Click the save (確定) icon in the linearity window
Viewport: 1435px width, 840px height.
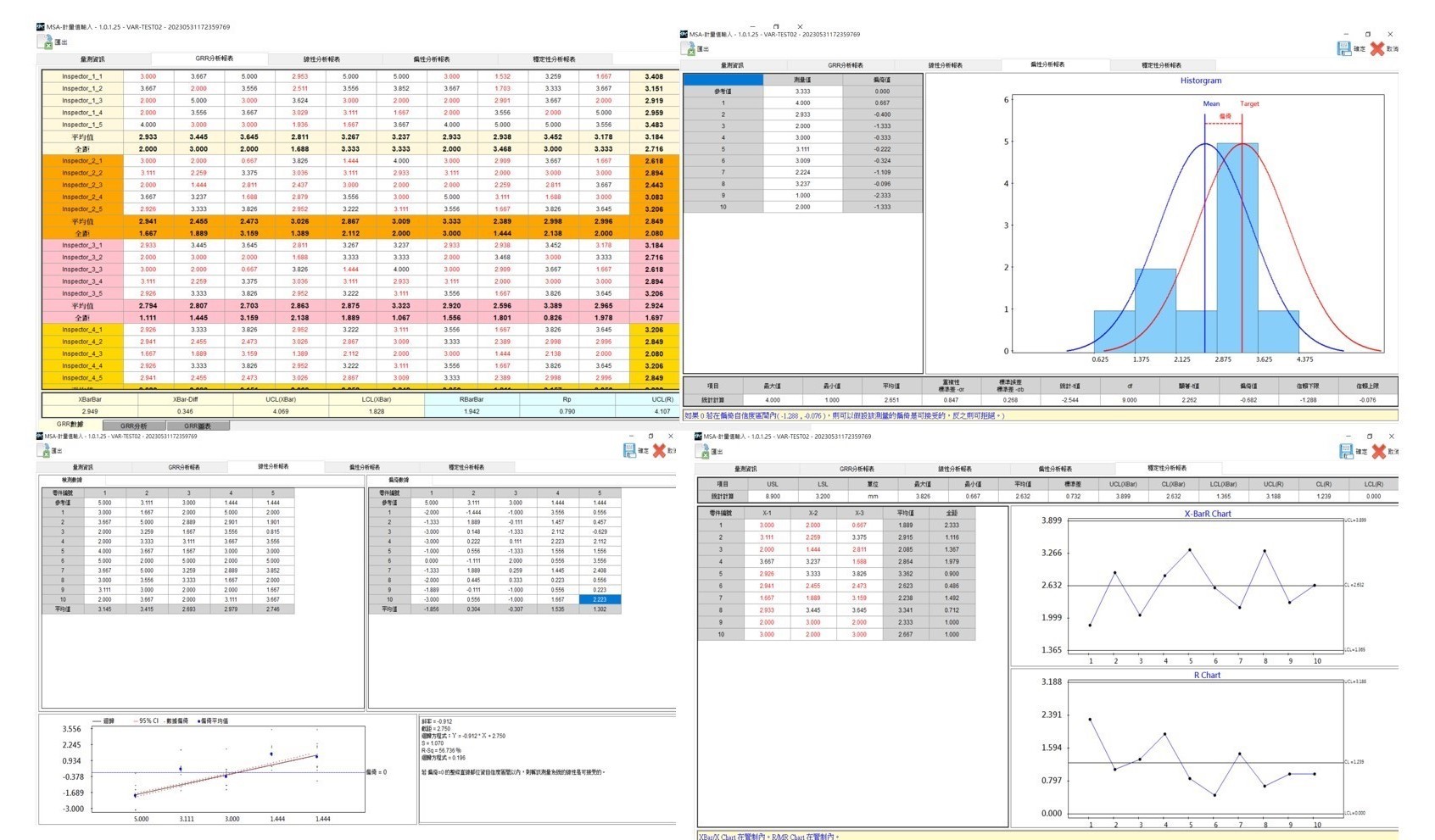click(629, 450)
